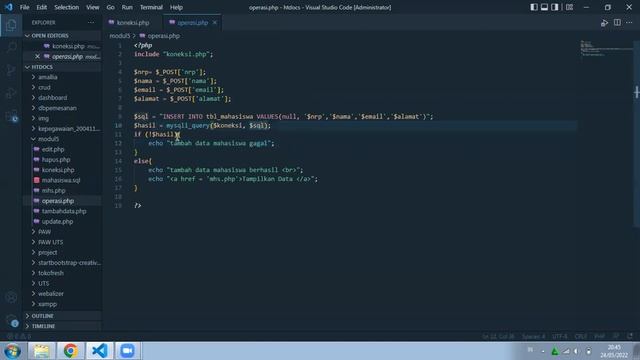Open the Explorer view in activity bar
The height and width of the screenshot is (360, 640).
[11, 25]
